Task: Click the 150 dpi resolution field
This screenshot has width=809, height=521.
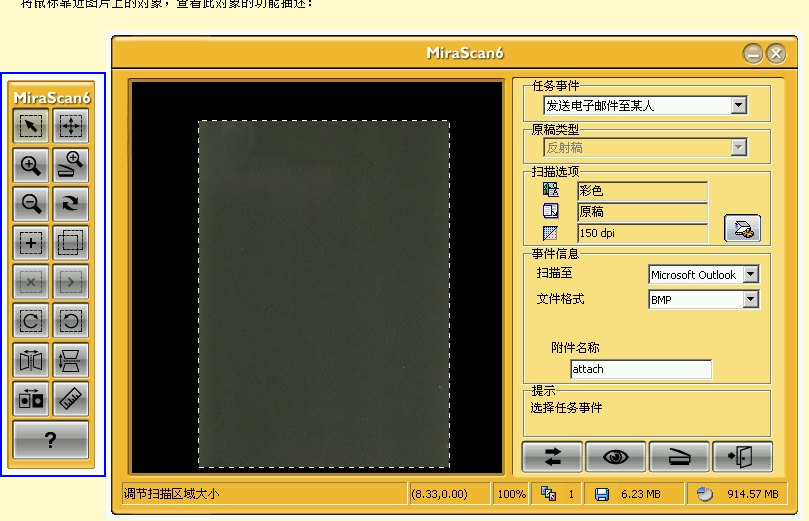Action: [x=642, y=233]
